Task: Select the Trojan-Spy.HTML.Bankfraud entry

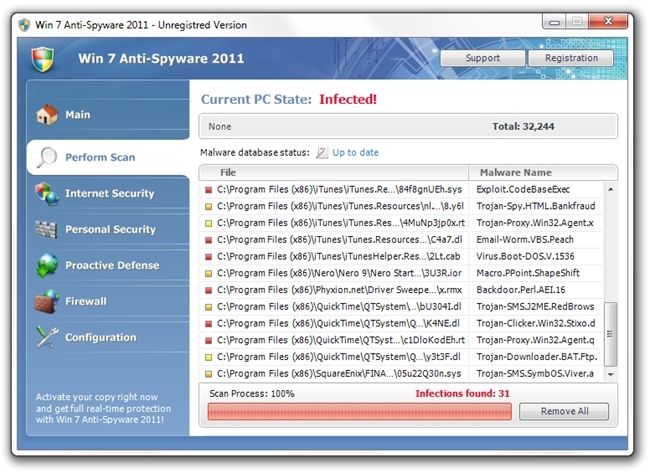Action: (536, 206)
